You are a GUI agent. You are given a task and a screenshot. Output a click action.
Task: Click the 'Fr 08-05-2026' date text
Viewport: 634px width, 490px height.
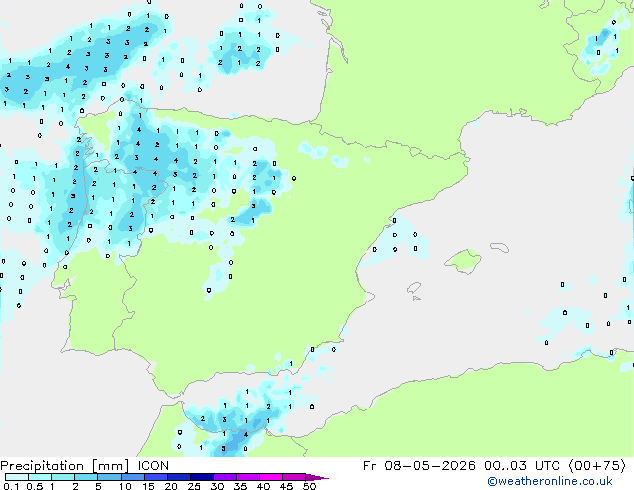tap(419, 466)
